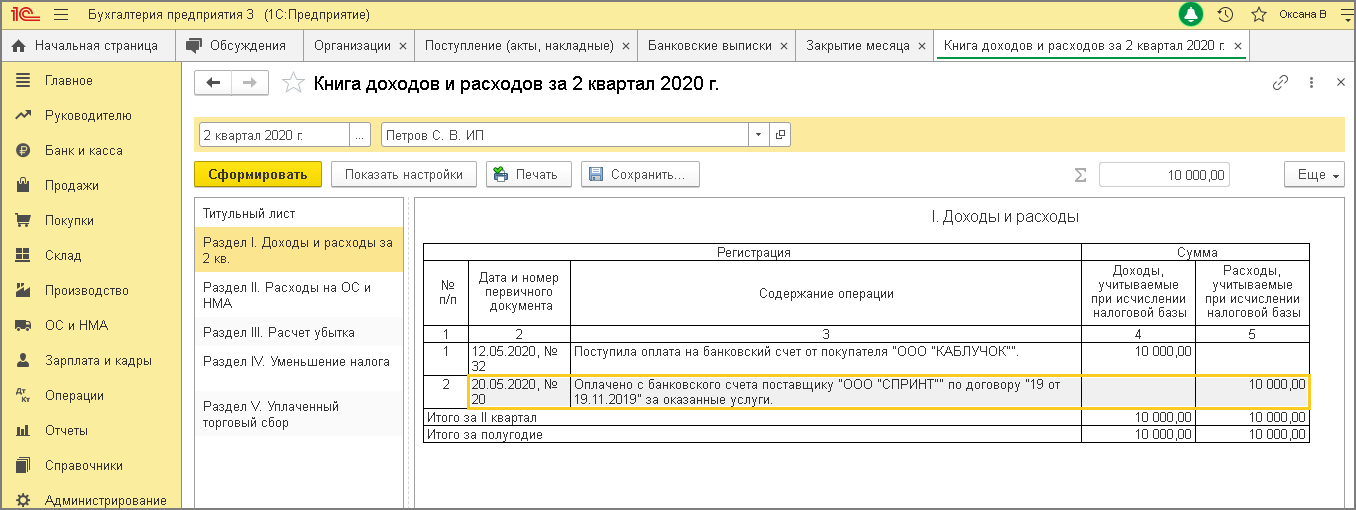Close the Книга доходов и расходов tab

pos(1238,46)
